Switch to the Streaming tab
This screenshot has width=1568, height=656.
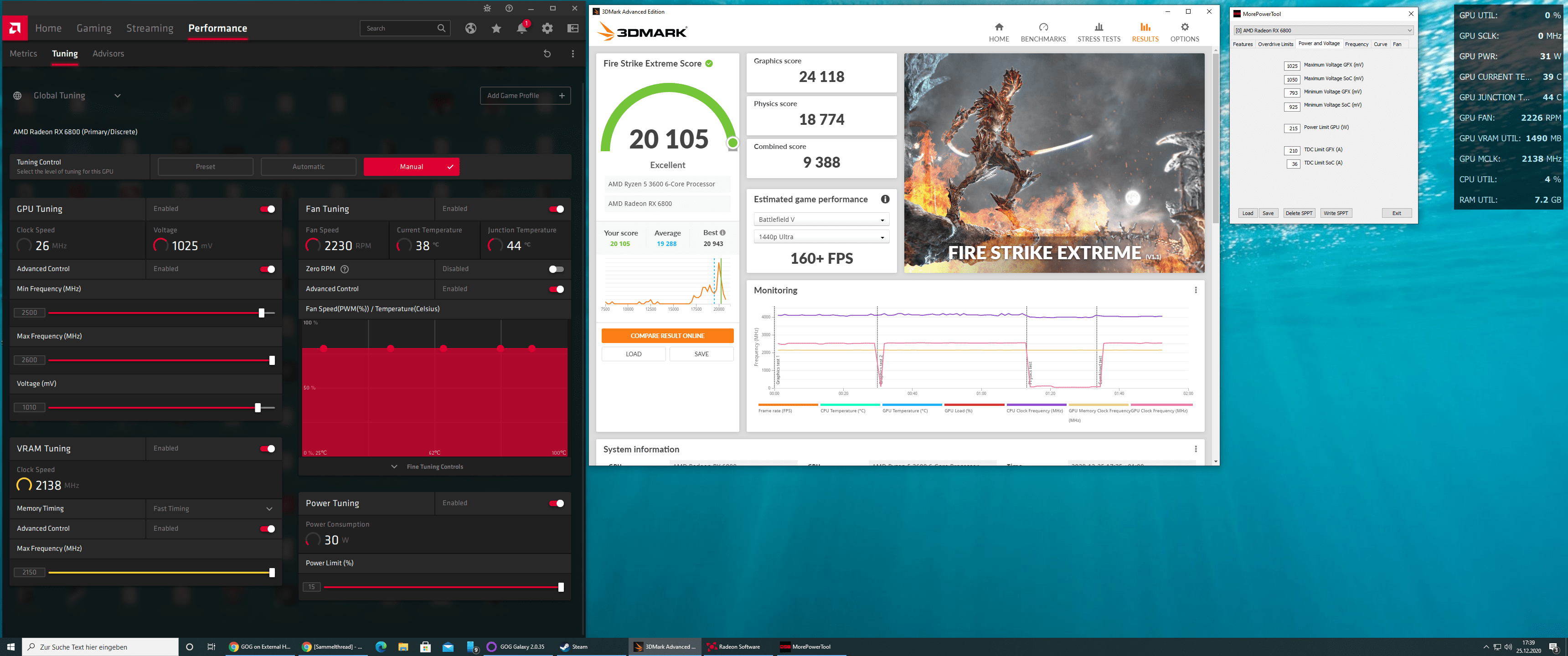(x=150, y=28)
